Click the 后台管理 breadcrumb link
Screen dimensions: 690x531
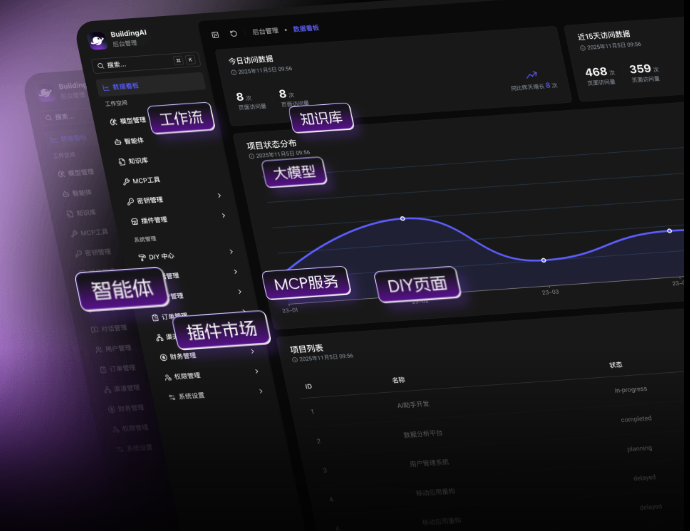pyautogui.click(x=265, y=31)
